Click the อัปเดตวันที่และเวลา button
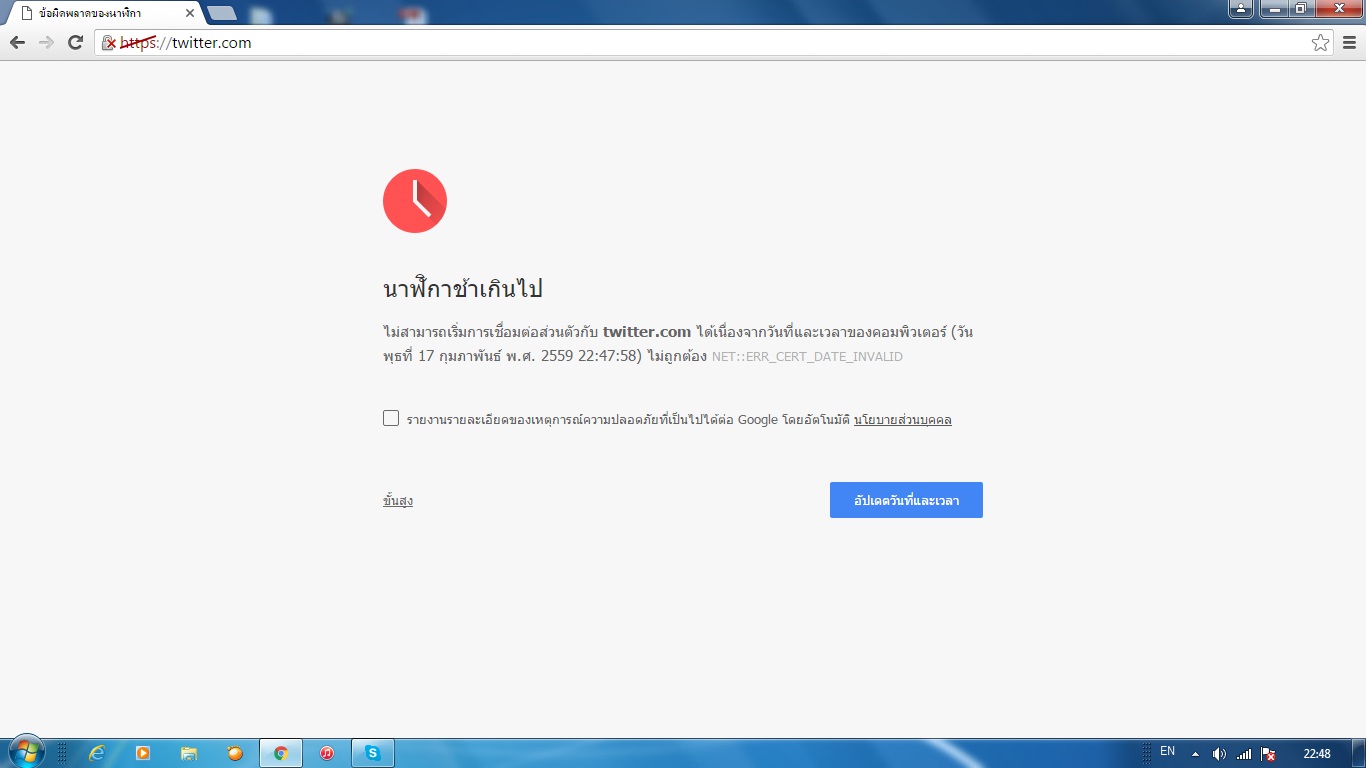 click(x=906, y=500)
